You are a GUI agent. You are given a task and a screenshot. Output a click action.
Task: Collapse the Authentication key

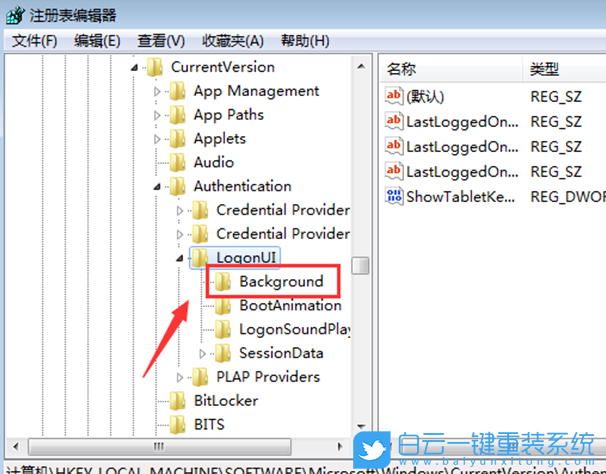[x=157, y=187]
